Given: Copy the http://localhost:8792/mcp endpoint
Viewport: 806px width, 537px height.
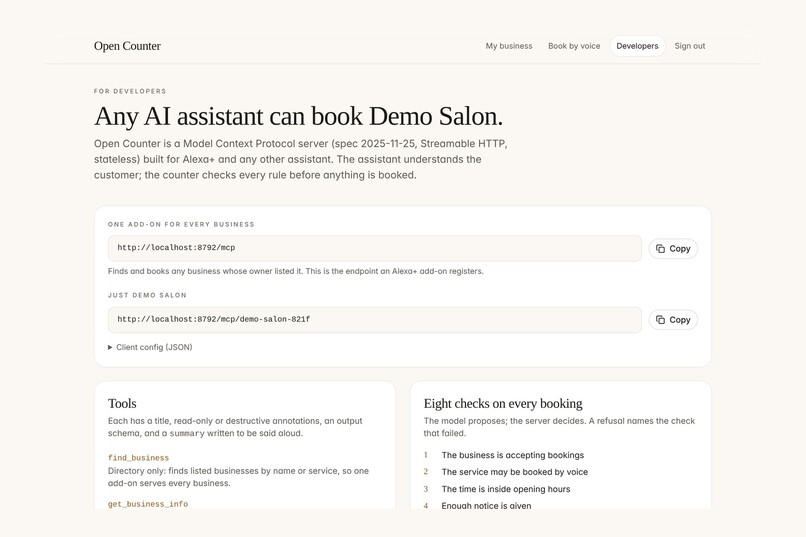Looking at the screenshot, I should (673, 249).
